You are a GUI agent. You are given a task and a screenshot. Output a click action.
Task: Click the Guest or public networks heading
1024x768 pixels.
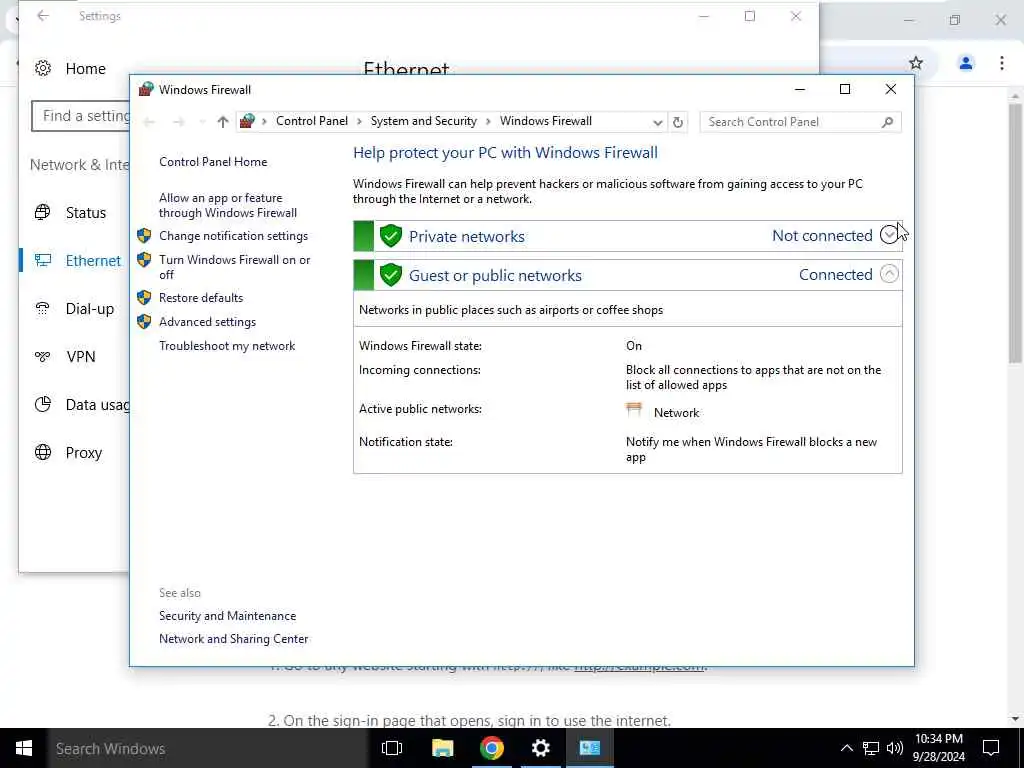tap(495, 276)
